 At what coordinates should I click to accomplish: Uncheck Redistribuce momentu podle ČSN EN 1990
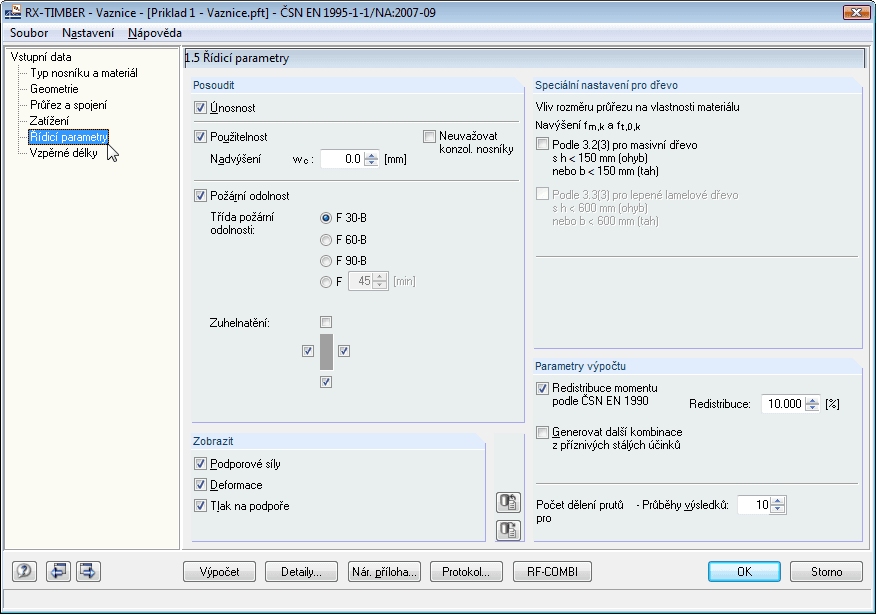click(542, 389)
